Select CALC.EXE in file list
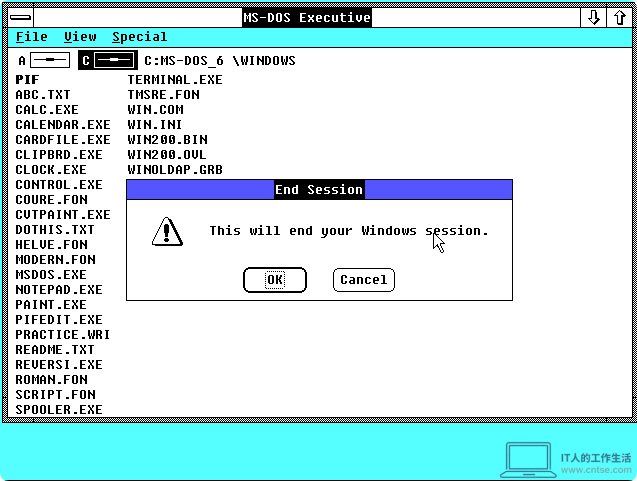Image resolution: width=637 pixels, height=481 pixels. click(x=47, y=110)
